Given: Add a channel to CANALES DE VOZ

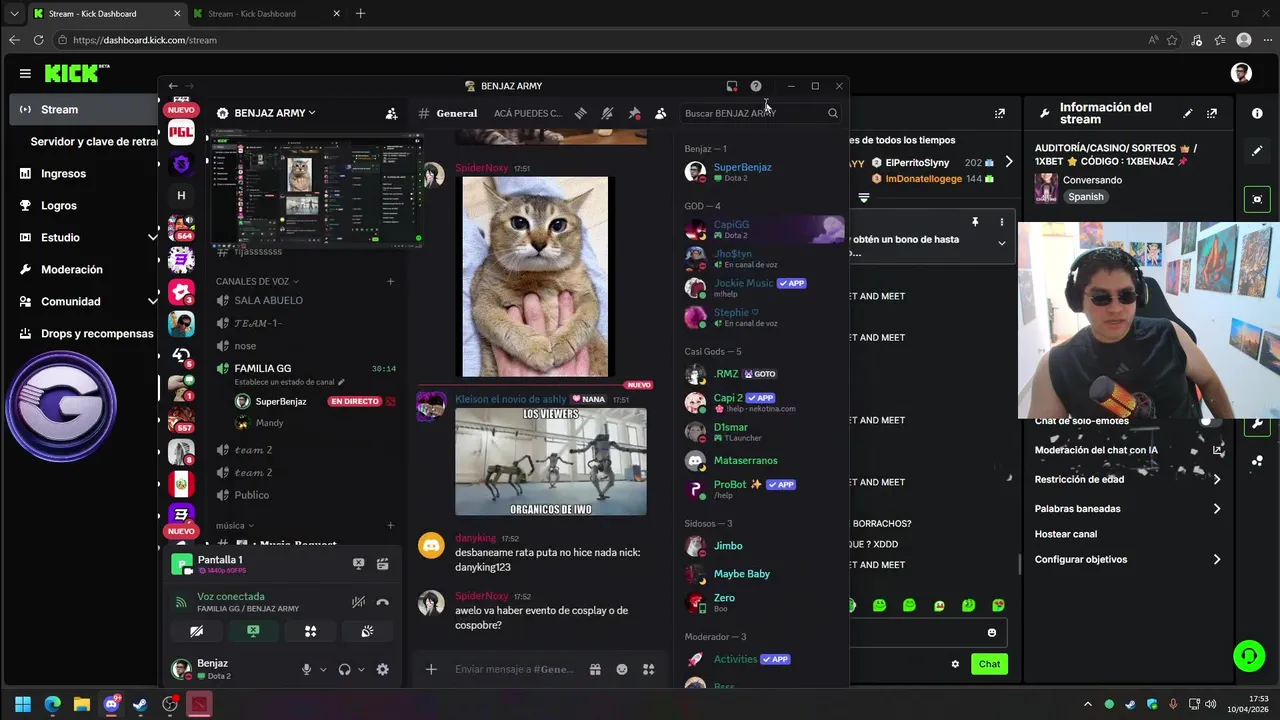Looking at the screenshot, I should [x=390, y=281].
